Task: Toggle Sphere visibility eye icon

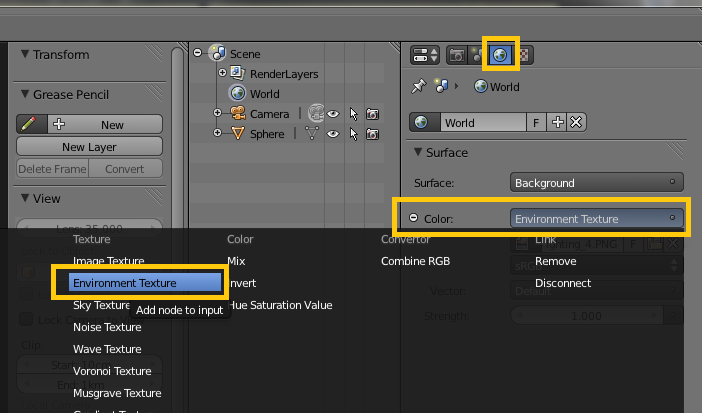Action: [333, 134]
